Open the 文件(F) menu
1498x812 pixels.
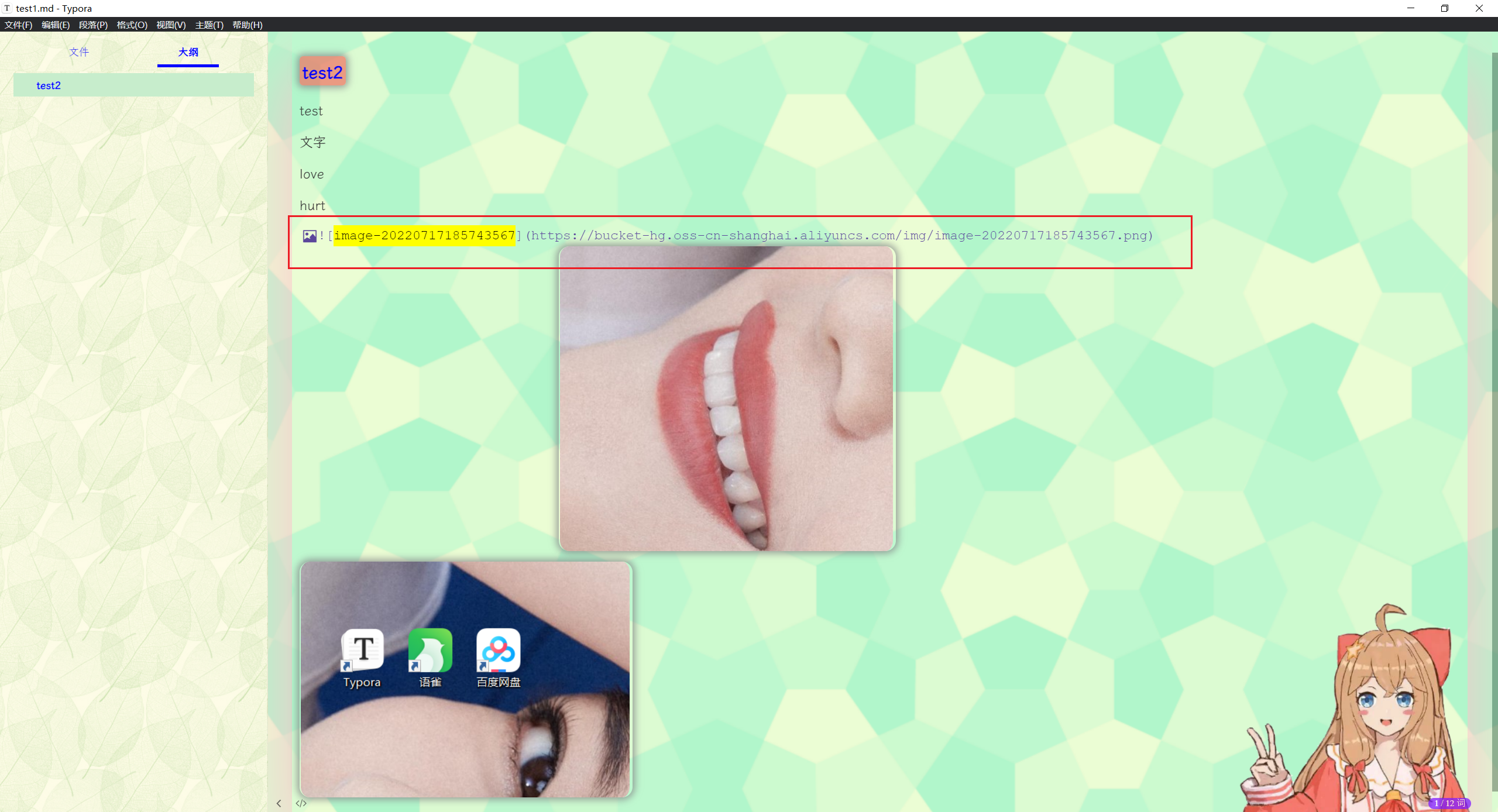[x=18, y=25]
